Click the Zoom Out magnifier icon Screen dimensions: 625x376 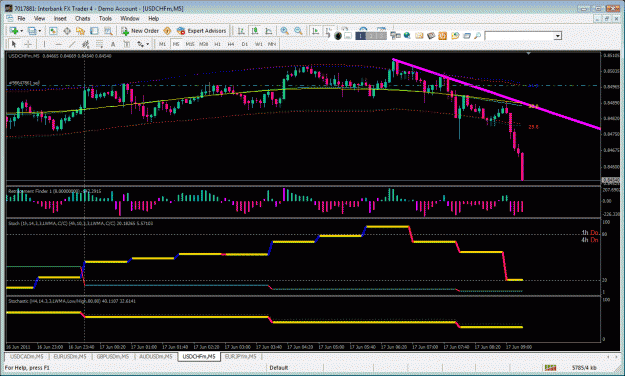pos(298,31)
